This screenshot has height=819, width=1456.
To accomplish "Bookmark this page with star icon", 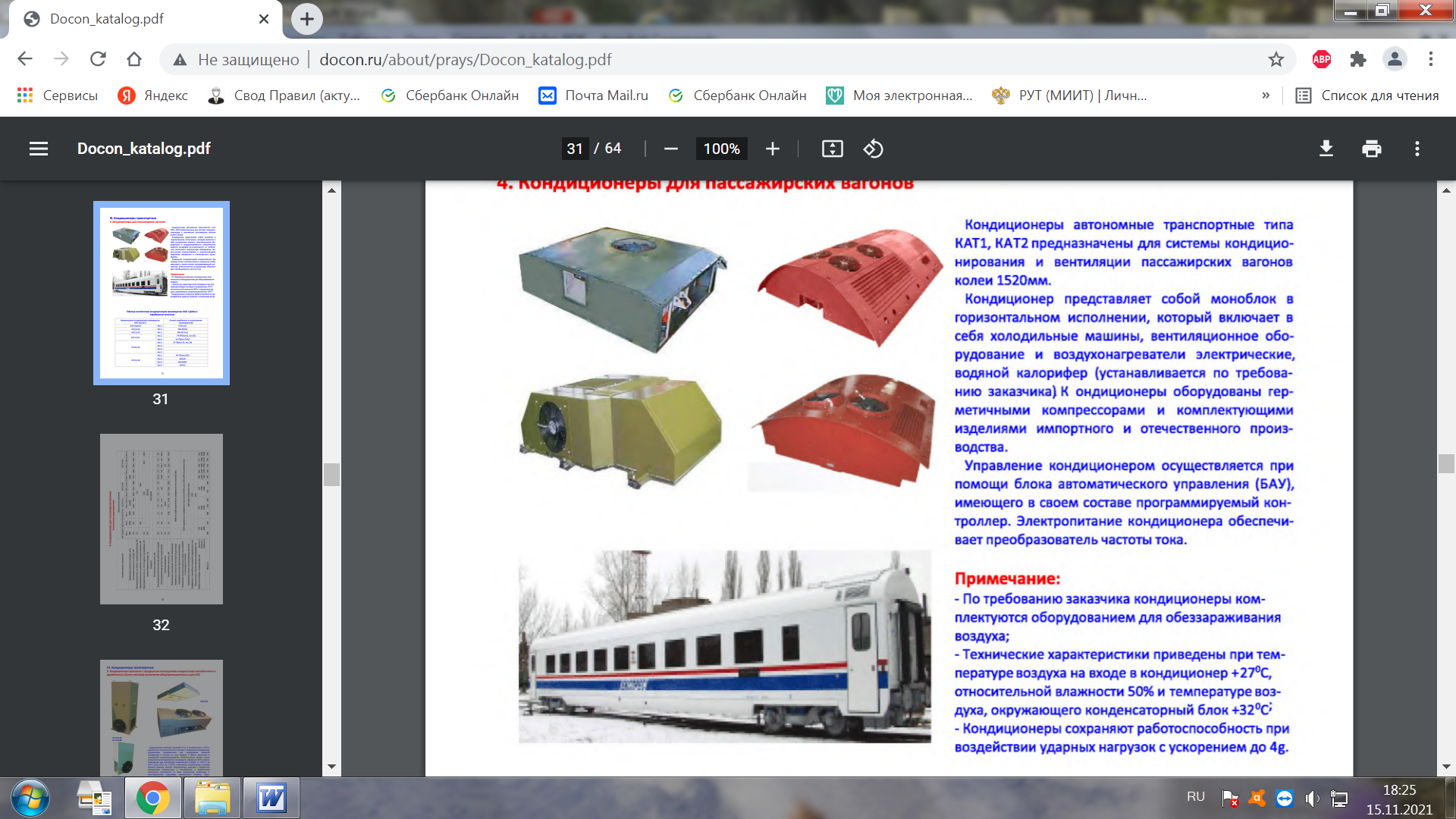I will 1276,59.
